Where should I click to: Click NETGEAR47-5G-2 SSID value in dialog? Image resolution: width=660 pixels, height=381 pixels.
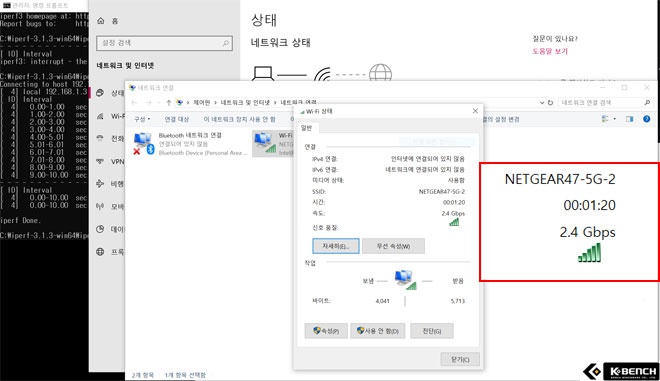click(x=442, y=192)
